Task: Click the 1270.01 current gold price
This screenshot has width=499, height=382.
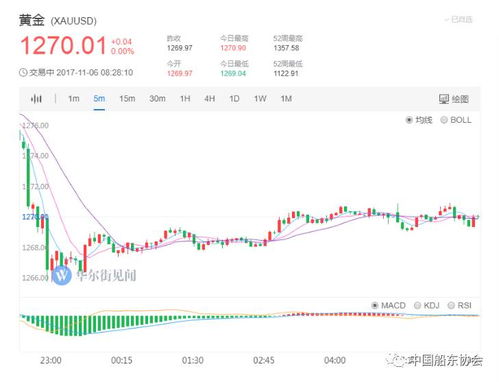Action: [x=63, y=45]
